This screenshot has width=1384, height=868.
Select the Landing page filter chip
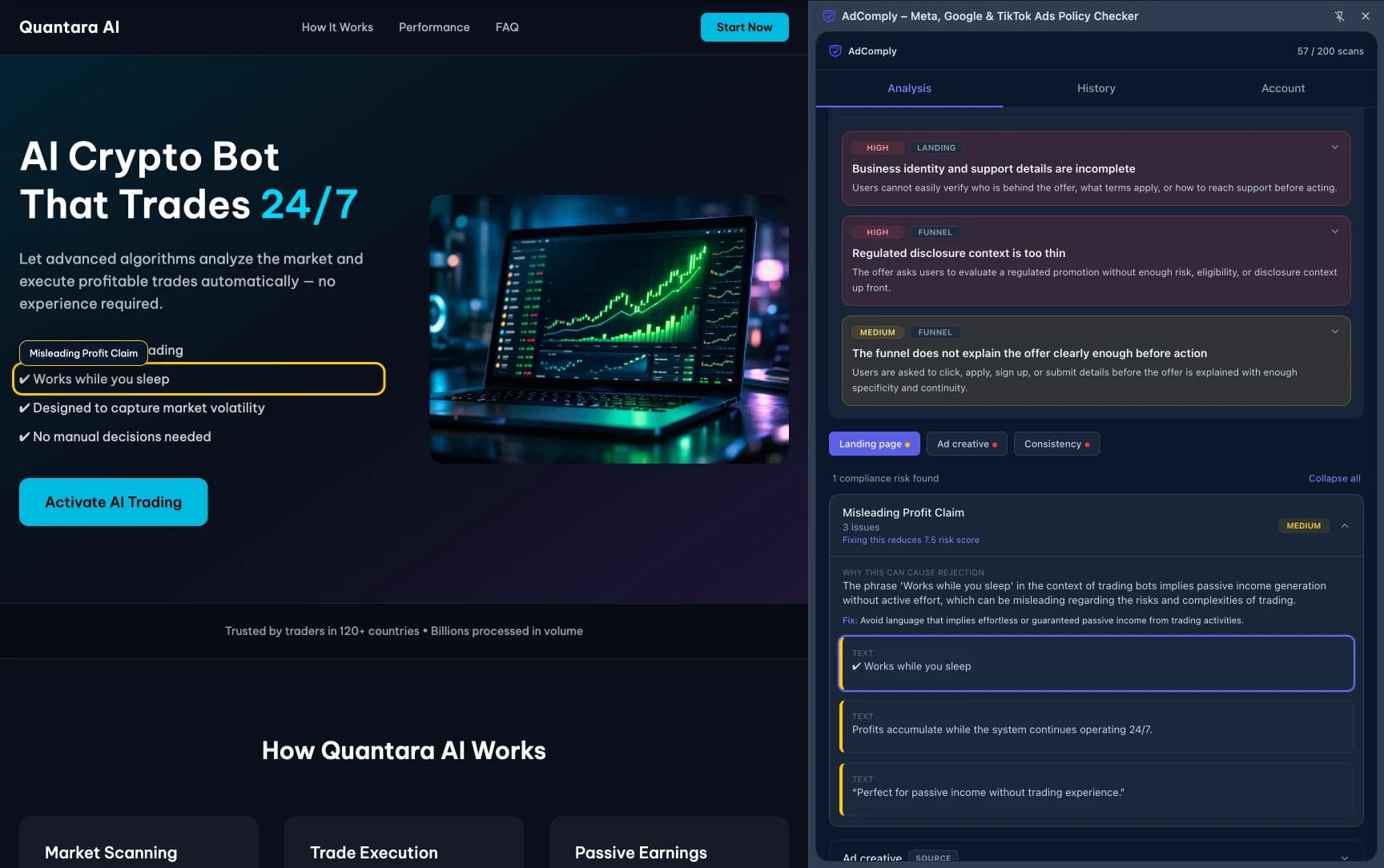point(874,444)
